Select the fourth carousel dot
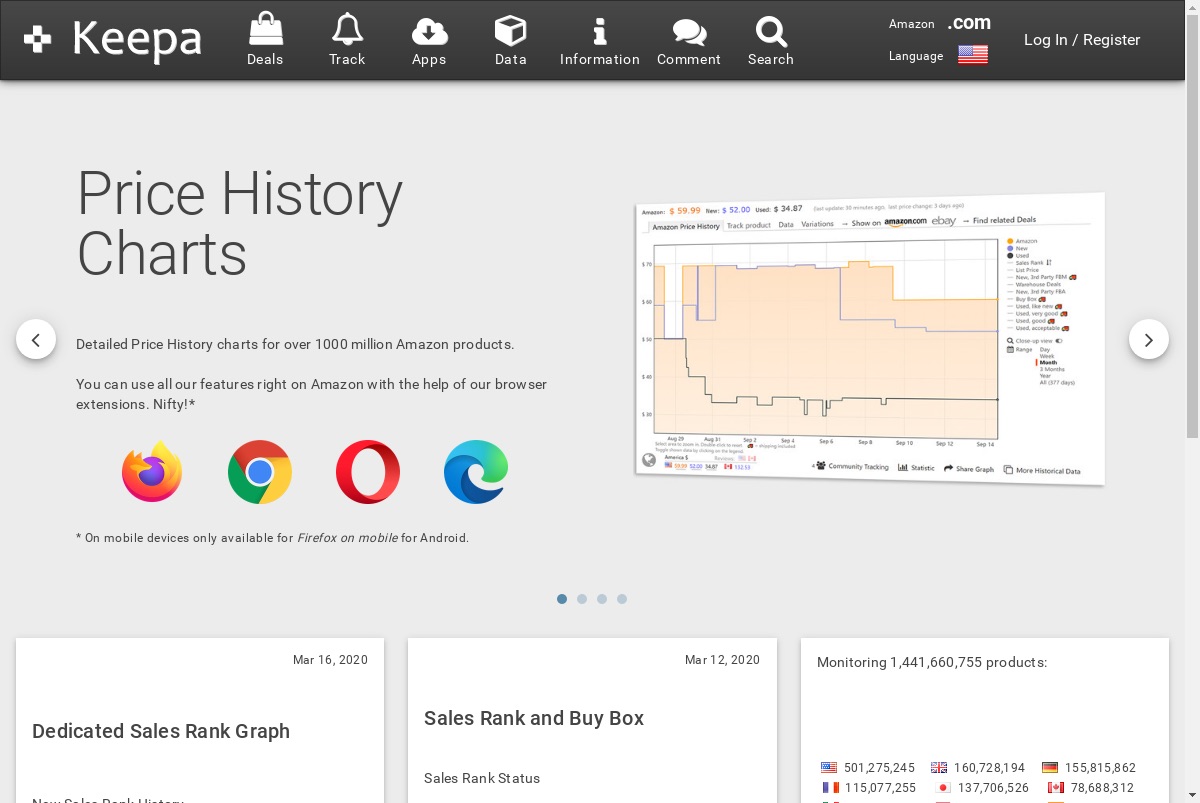Screen dimensions: 1200x803 tap(622, 599)
